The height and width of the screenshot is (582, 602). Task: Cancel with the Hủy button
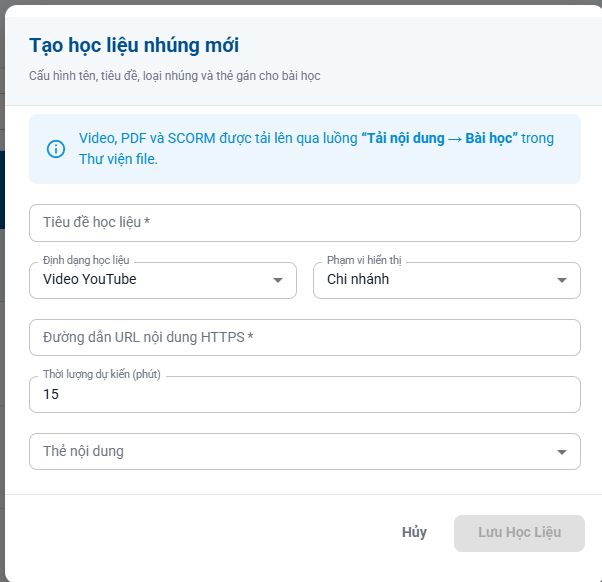pos(414,532)
